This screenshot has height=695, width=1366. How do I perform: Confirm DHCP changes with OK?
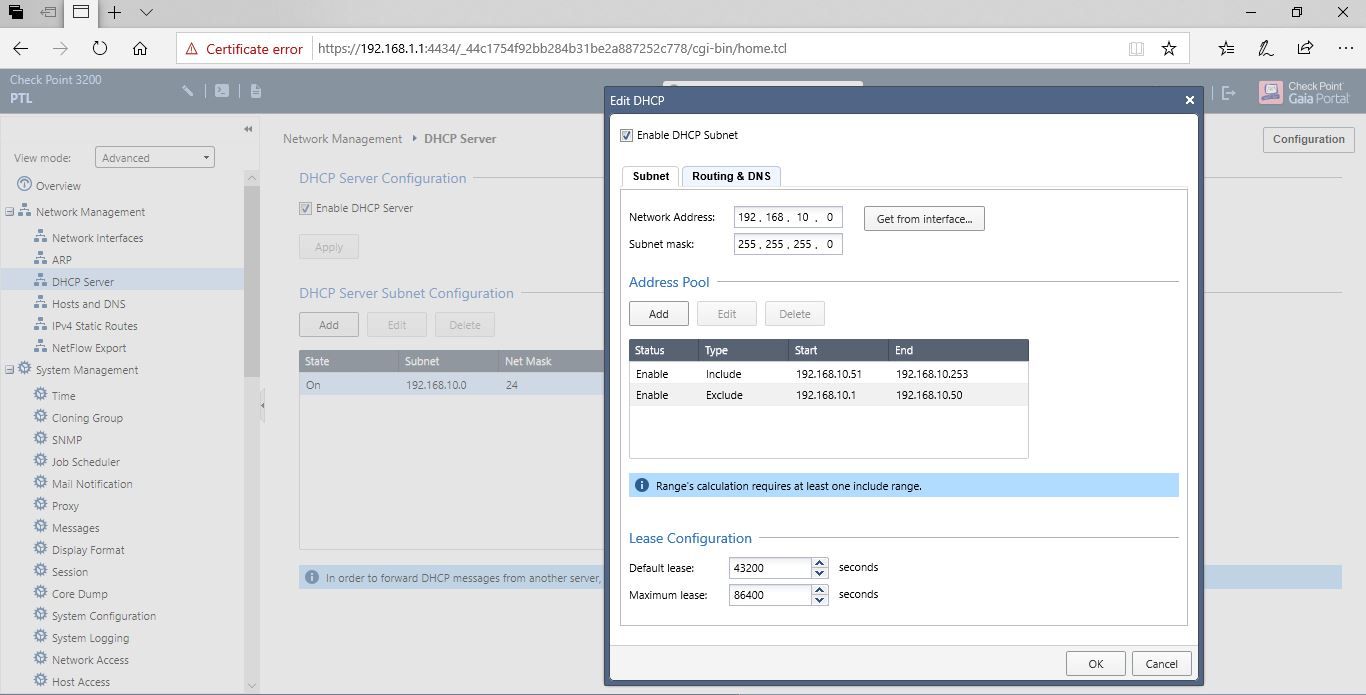(1095, 663)
